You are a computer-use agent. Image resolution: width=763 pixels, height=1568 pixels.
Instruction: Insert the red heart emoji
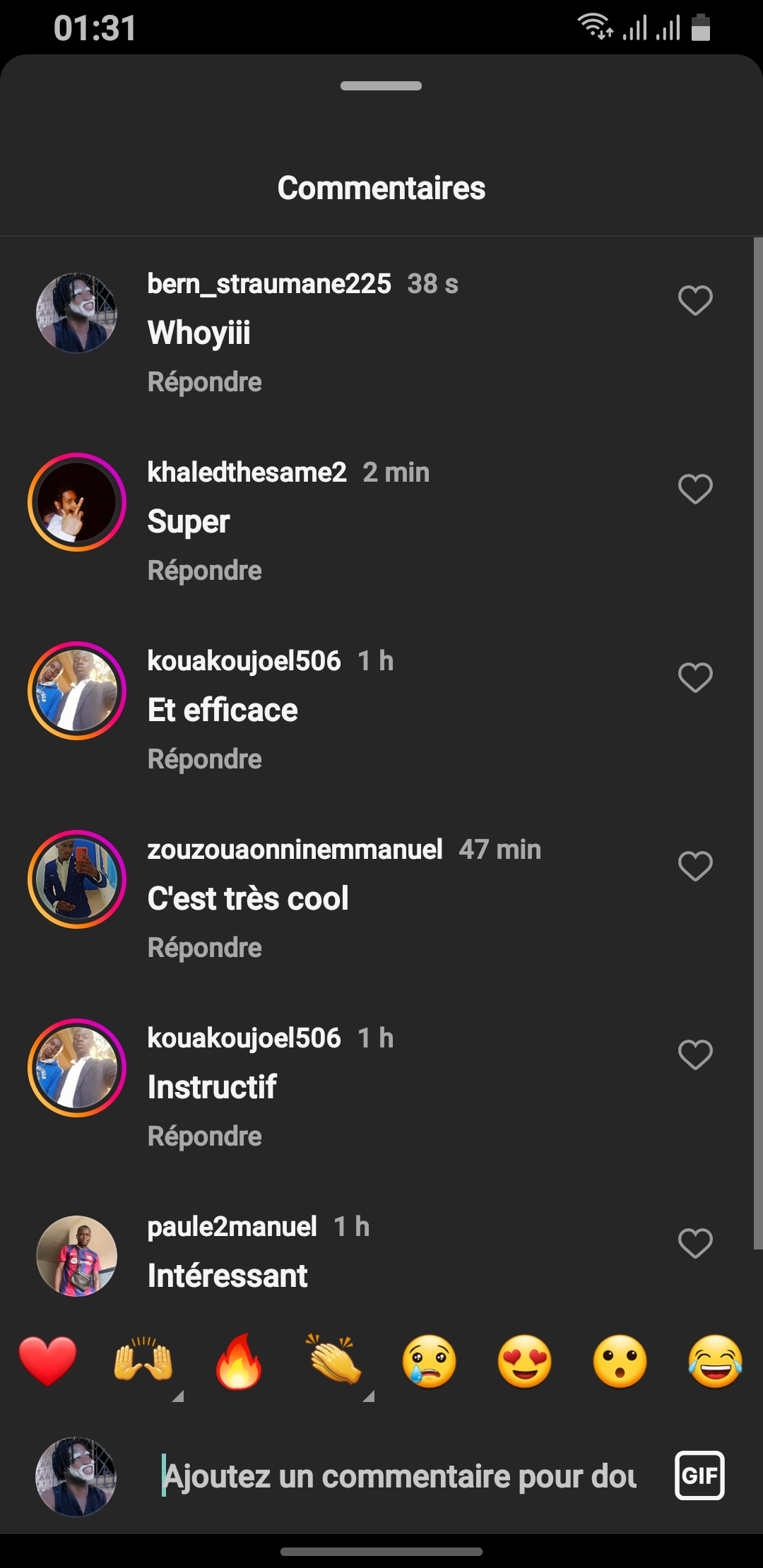pos(47,1361)
